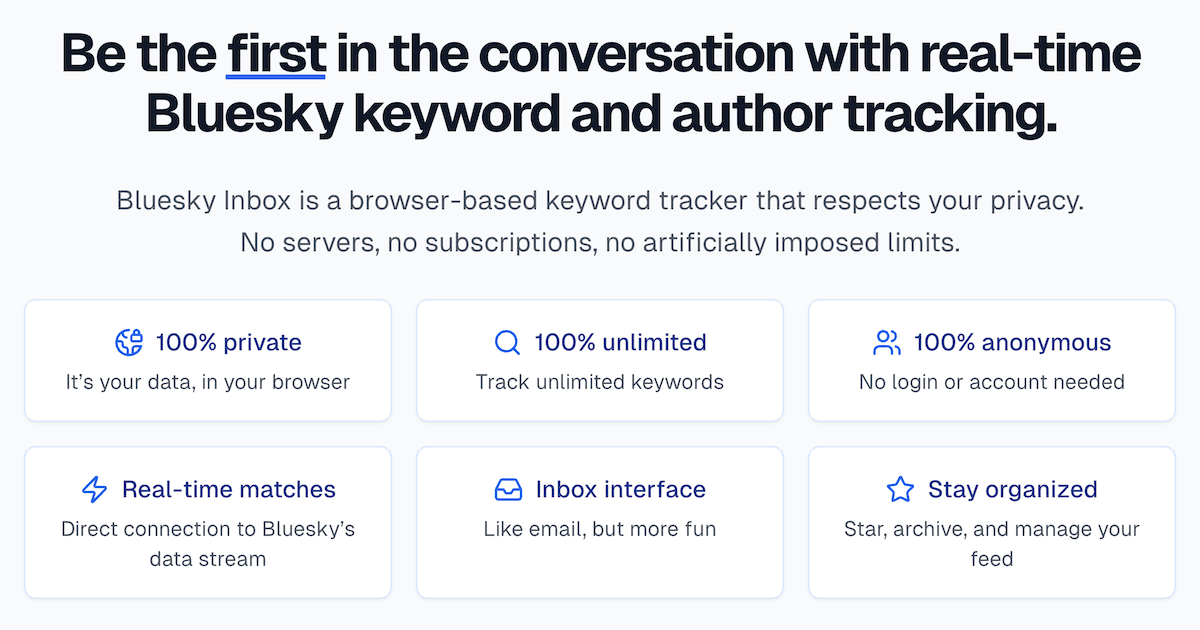The image size is (1200, 630).
Task: Select the "100% unlimited" card title
Action: point(620,343)
